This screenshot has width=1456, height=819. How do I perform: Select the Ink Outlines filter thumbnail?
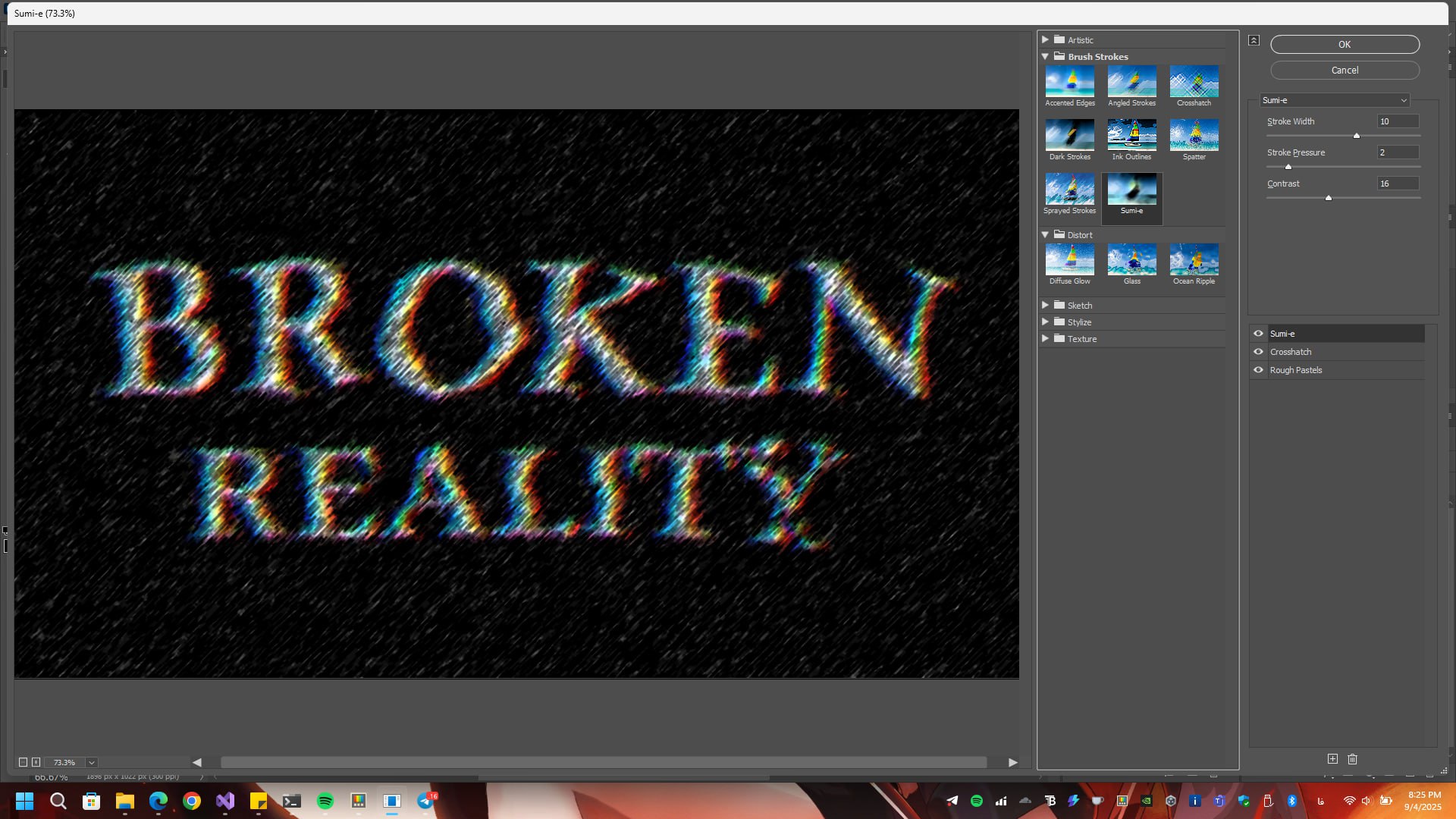pos(1131,135)
